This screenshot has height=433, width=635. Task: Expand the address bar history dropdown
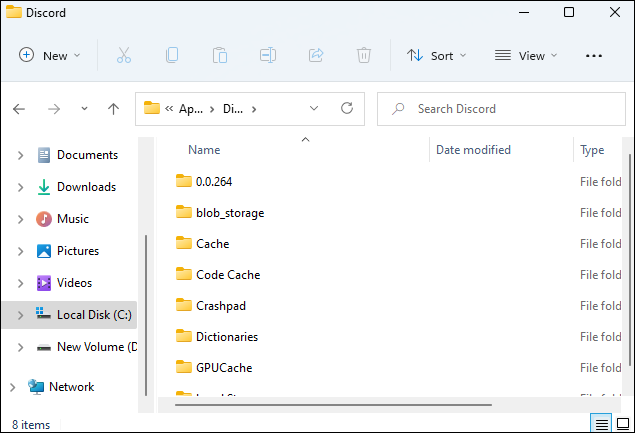tap(314, 108)
